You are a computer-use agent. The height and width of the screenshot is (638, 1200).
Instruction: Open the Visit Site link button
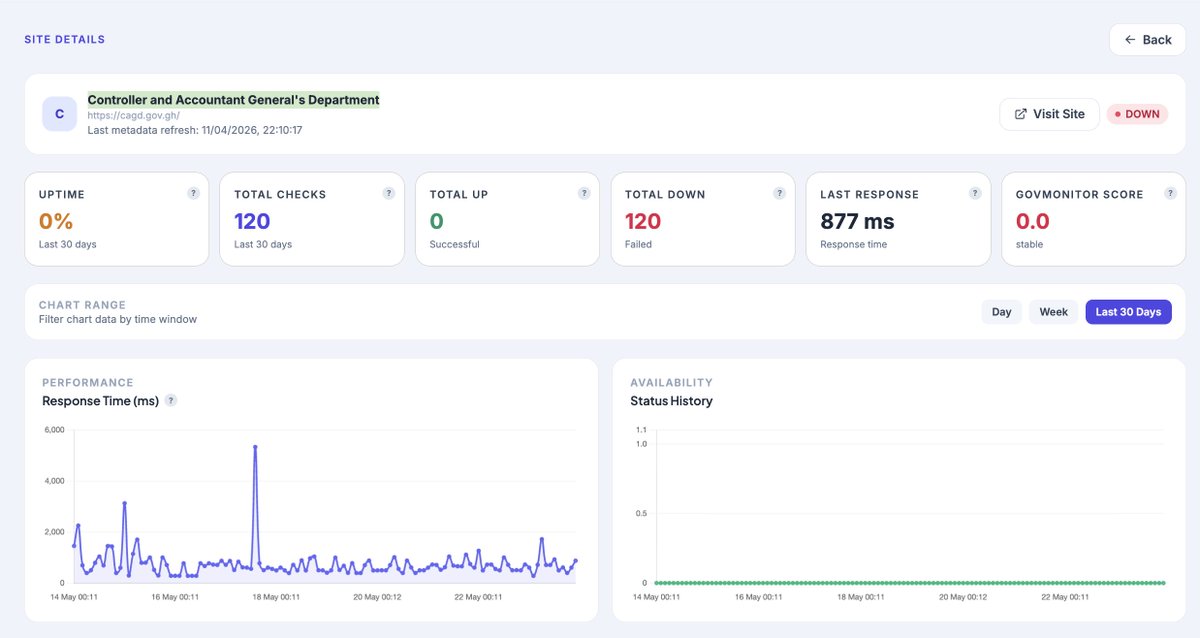click(1049, 114)
